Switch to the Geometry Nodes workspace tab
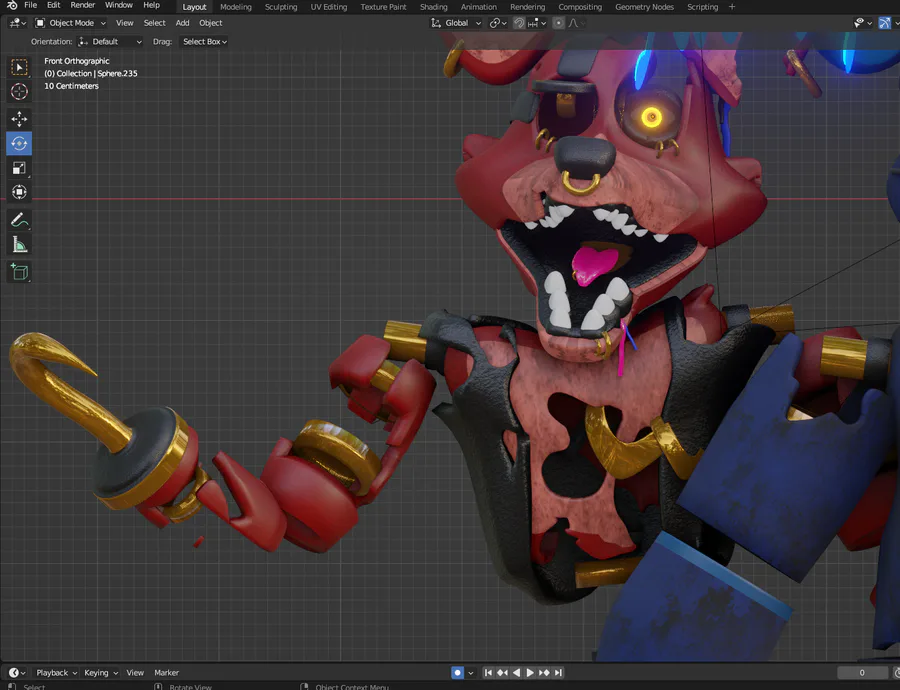The image size is (900, 690). point(645,7)
